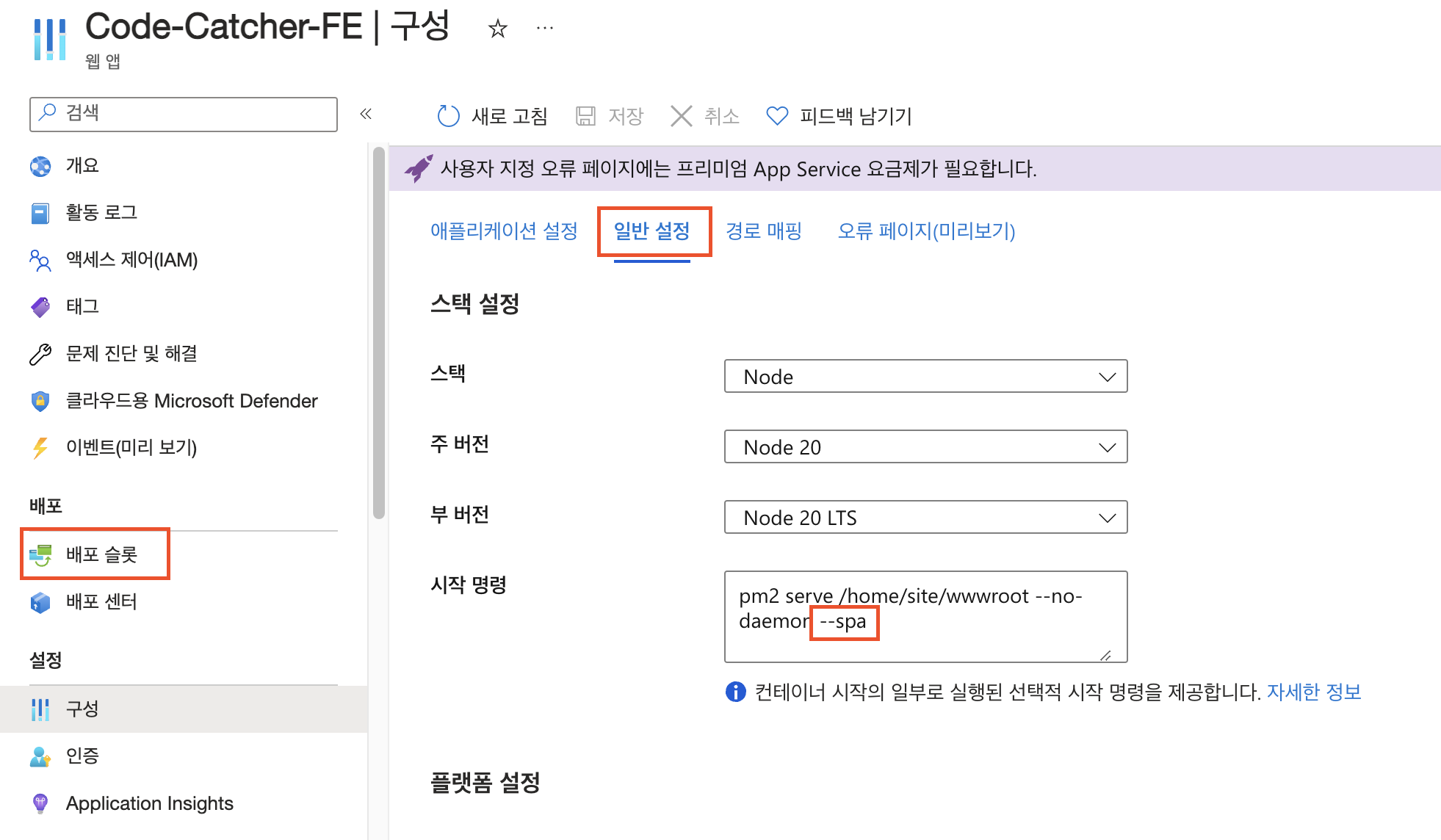This screenshot has height=840, width=1441.
Task: Click the sidebar vertical scrollbar
Action: (379, 333)
